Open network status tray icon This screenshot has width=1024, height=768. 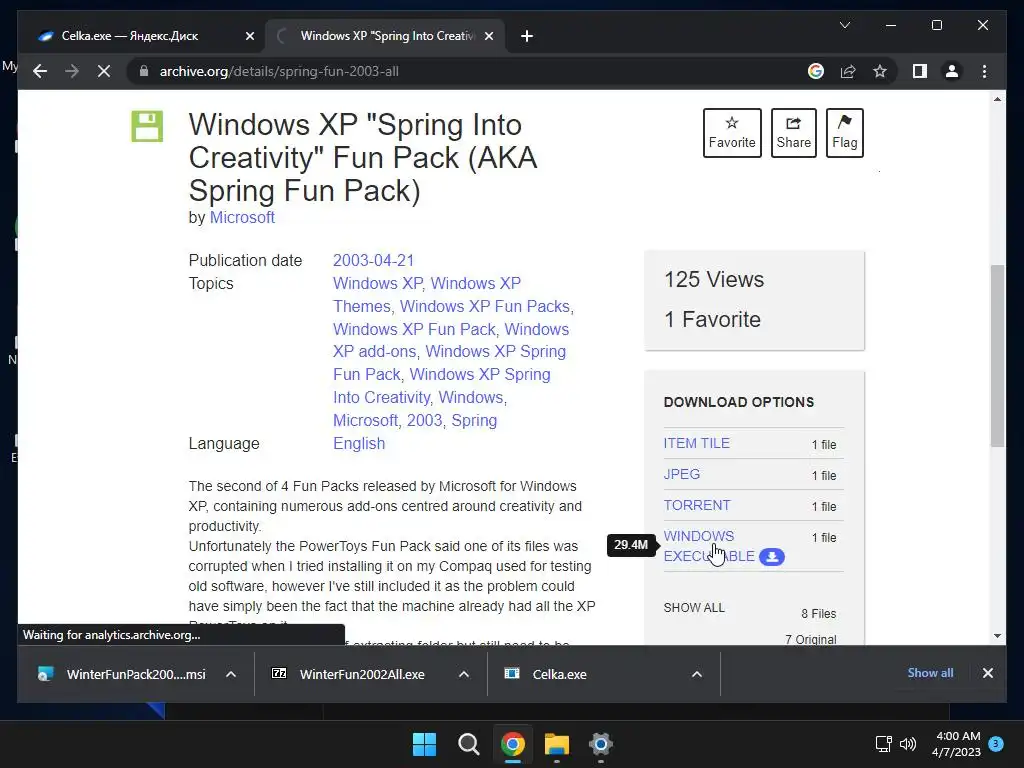884,744
